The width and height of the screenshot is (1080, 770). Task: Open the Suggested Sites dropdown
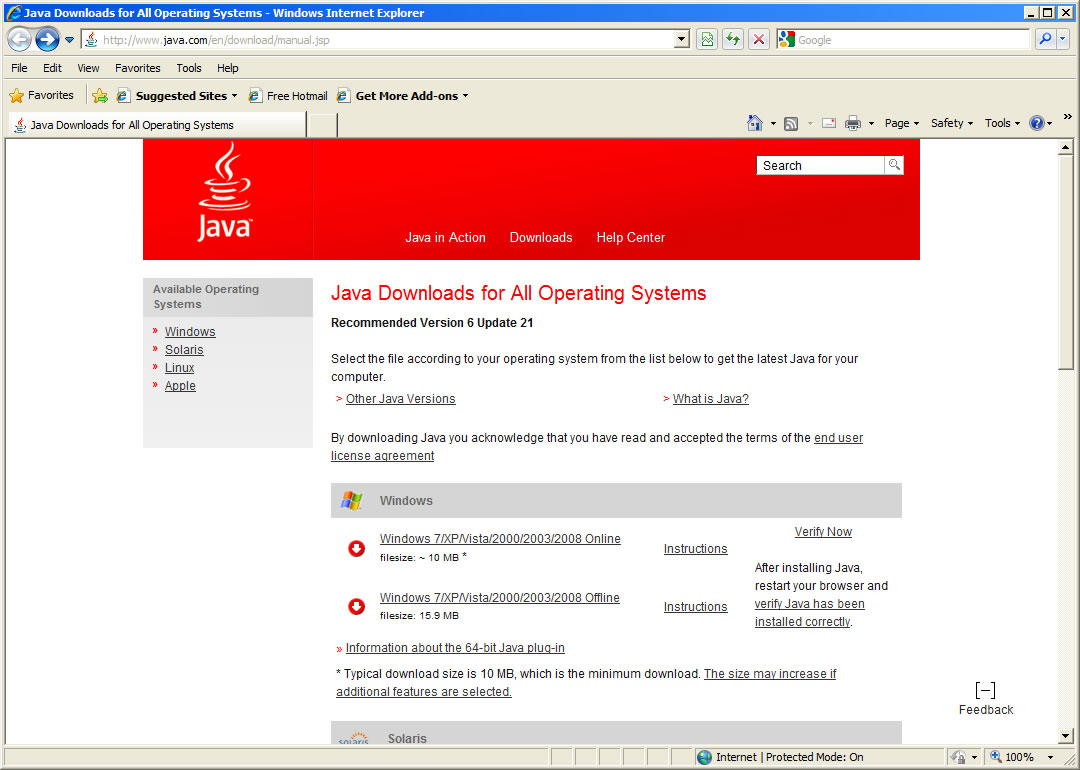(x=178, y=96)
